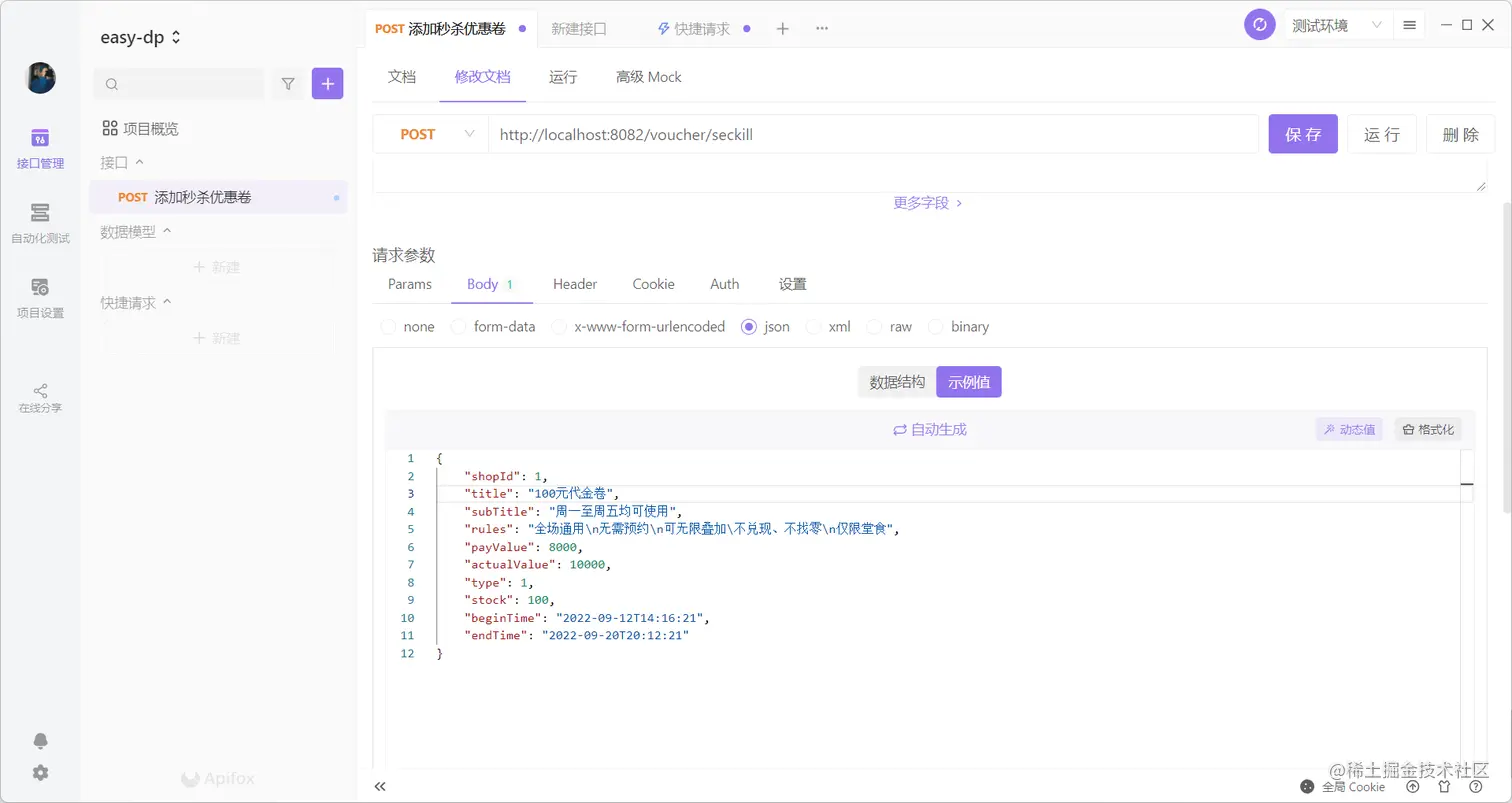Click the request URL input field
Image resolution: width=1512 pixels, height=803 pixels.
[873, 134]
